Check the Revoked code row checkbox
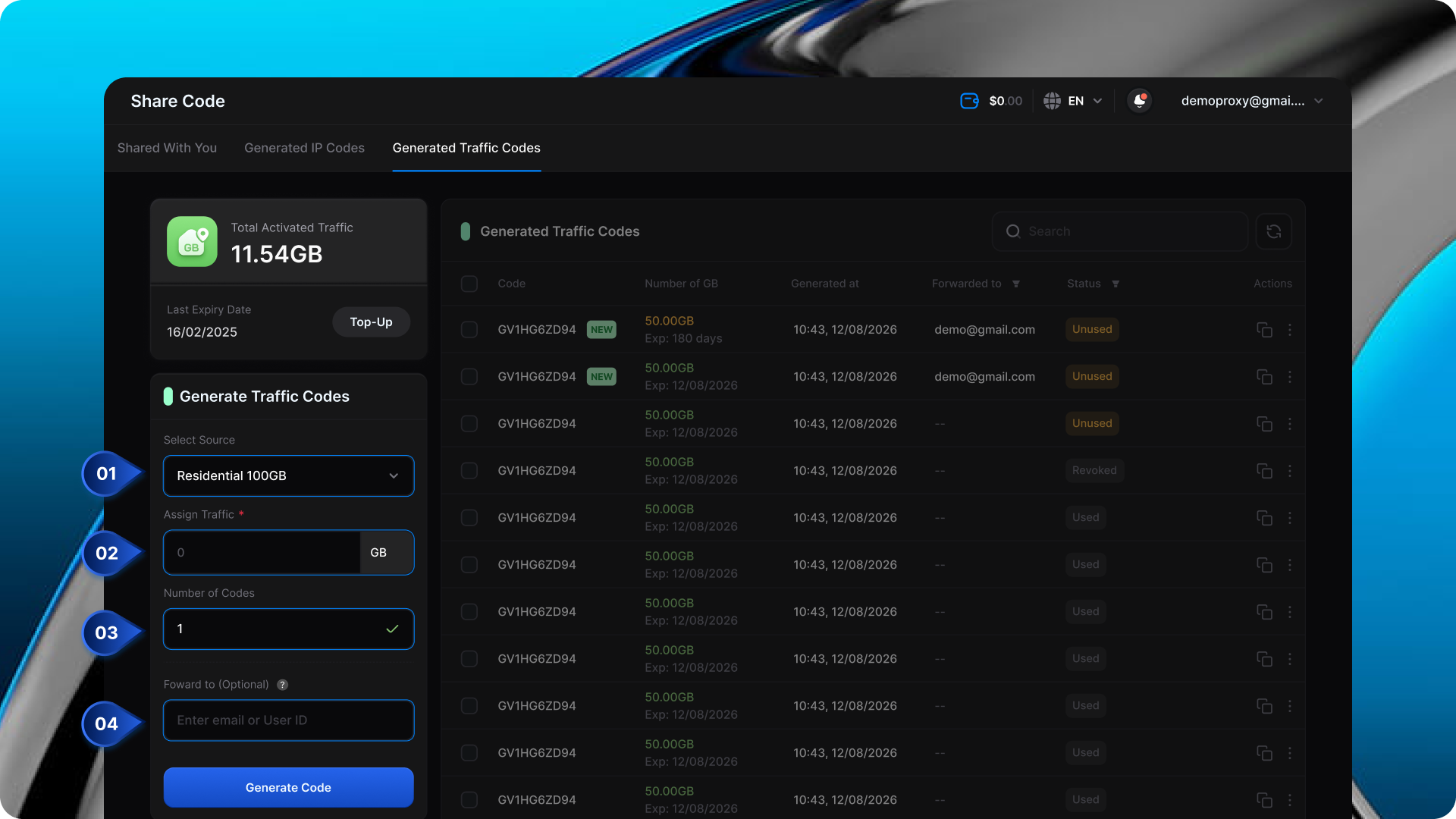 point(469,471)
